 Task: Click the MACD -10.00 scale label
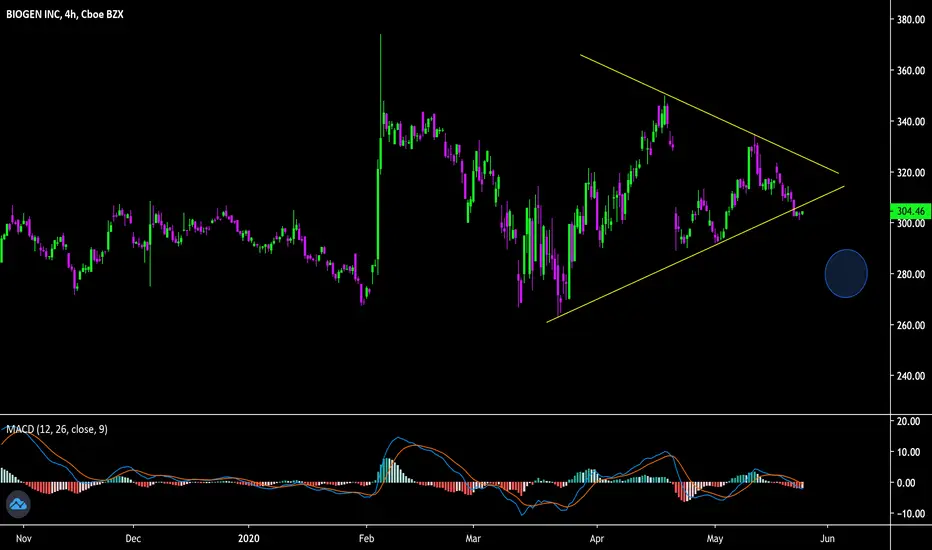(910, 514)
